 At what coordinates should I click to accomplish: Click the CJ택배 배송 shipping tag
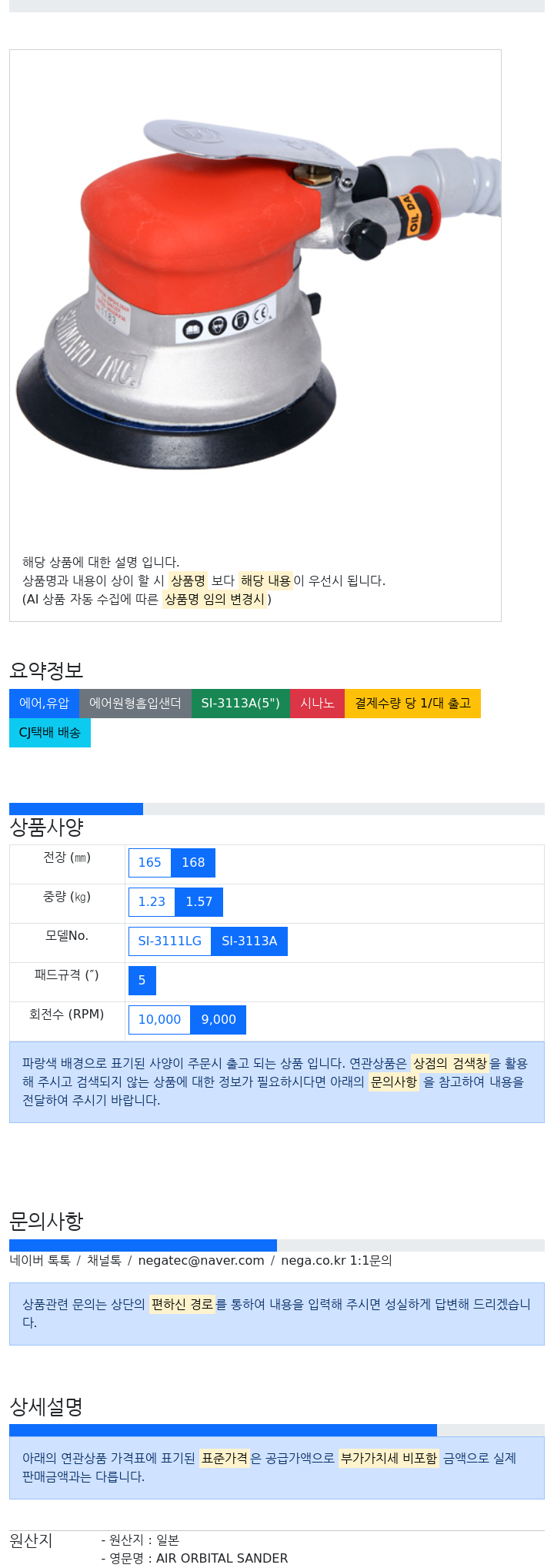click(x=50, y=733)
